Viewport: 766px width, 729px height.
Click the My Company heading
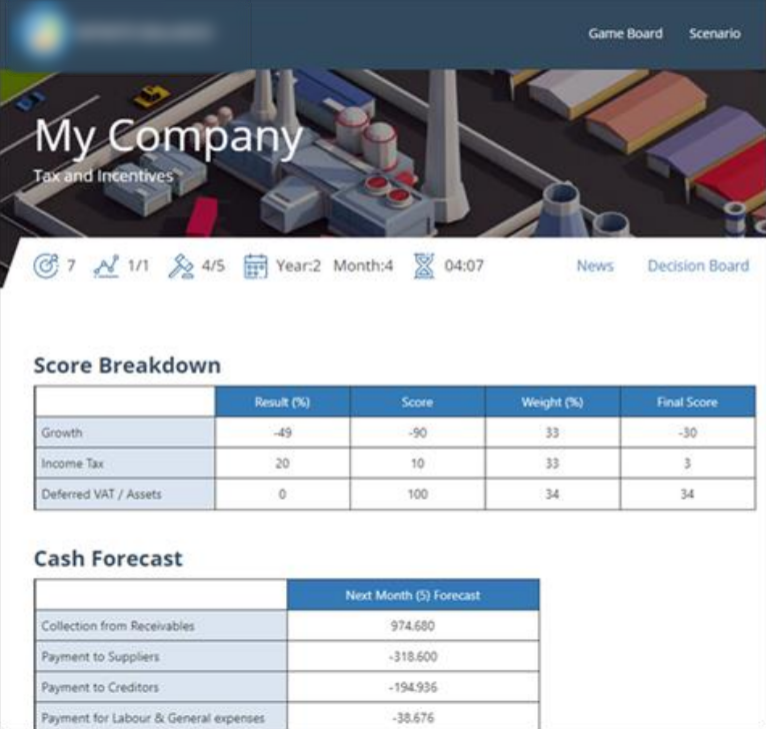point(169,137)
